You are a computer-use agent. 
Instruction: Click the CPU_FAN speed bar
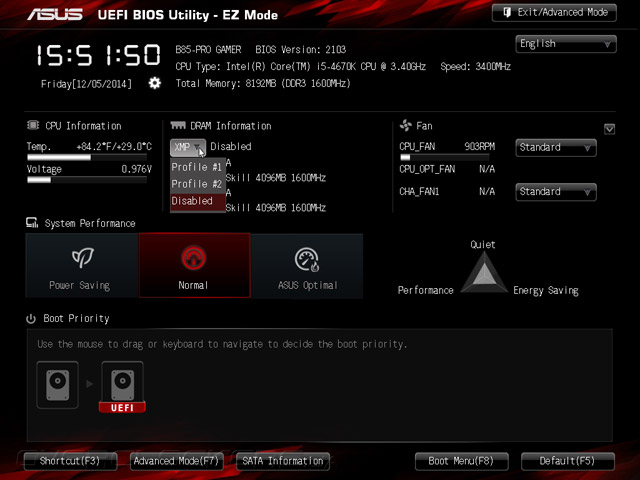pyautogui.click(x=444, y=158)
